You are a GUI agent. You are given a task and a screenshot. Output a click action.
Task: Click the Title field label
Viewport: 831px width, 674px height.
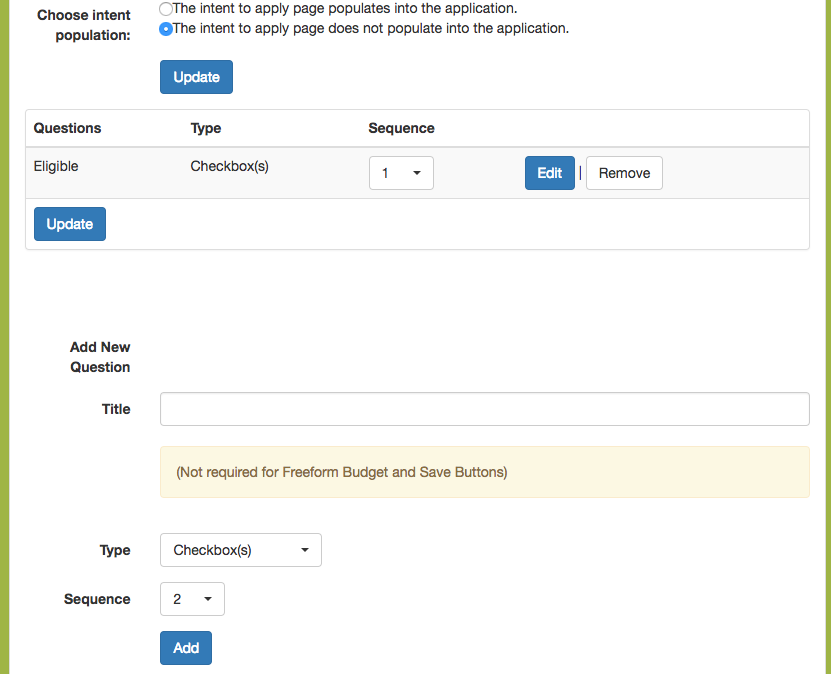click(x=116, y=409)
